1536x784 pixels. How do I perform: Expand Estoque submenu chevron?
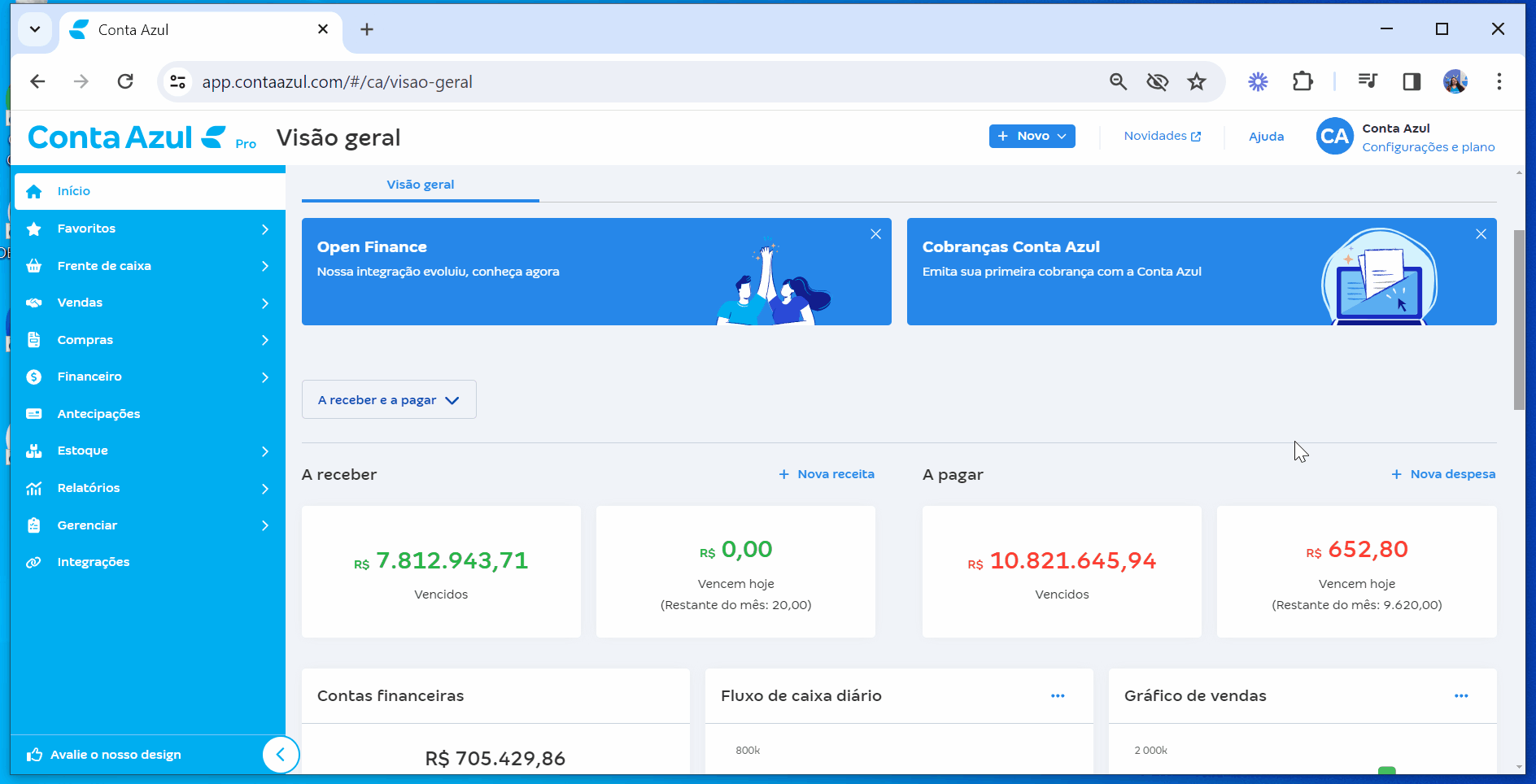[x=264, y=451]
